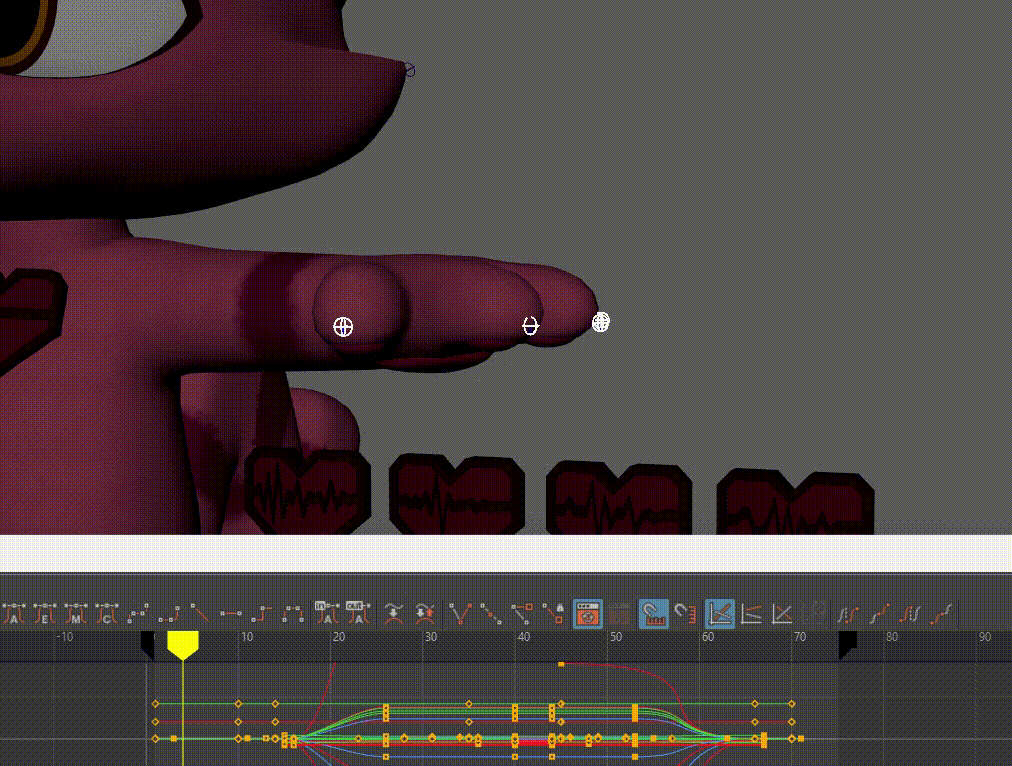Break tangents on selected keys
This screenshot has width=1012, height=766.
click(x=460, y=612)
